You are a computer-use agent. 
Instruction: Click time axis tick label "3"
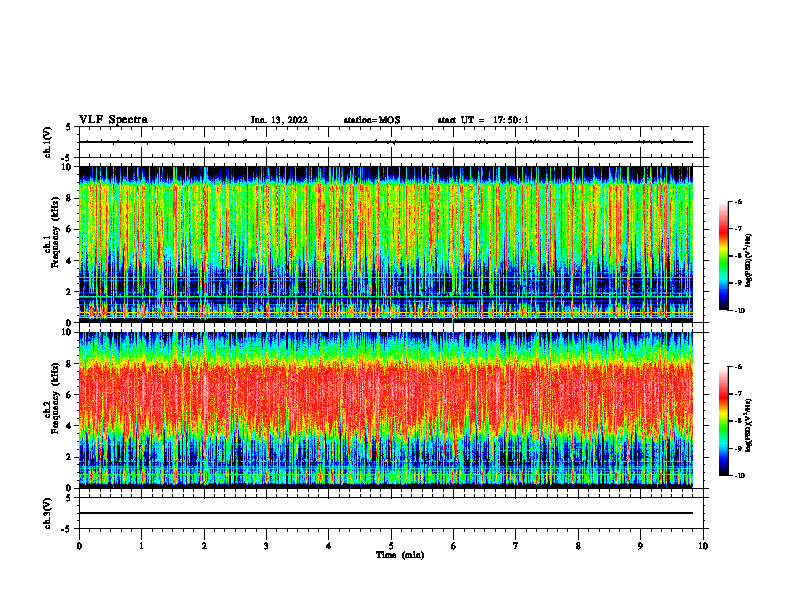[x=266, y=546]
